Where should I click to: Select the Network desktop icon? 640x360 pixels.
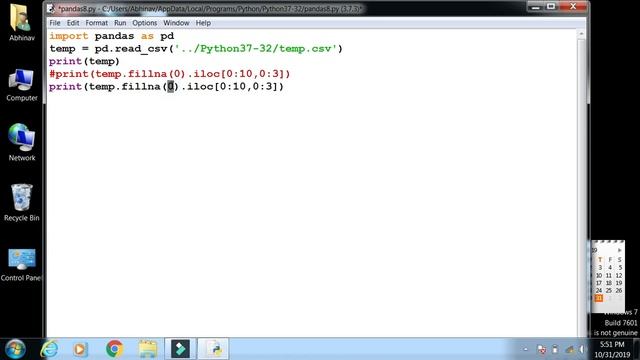(x=22, y=142)
